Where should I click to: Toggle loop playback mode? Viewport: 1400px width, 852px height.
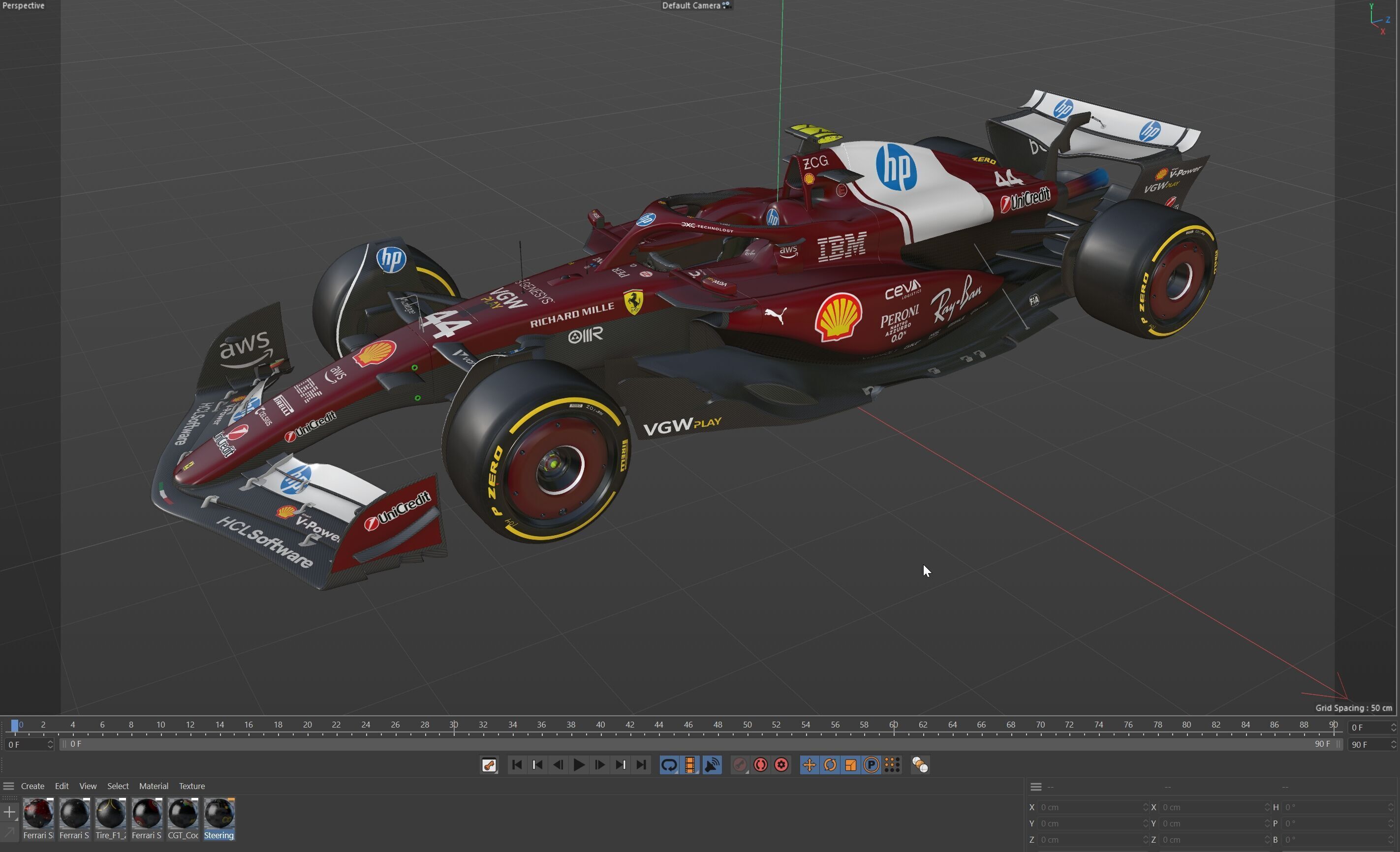tap(669, 765)
